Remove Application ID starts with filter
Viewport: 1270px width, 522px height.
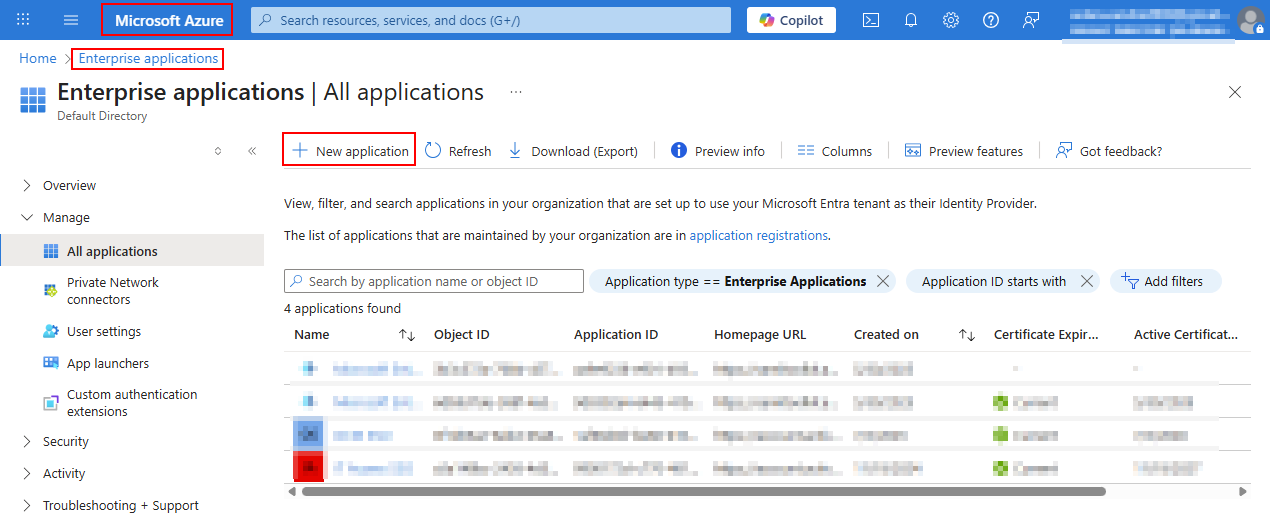point(1087,282)
